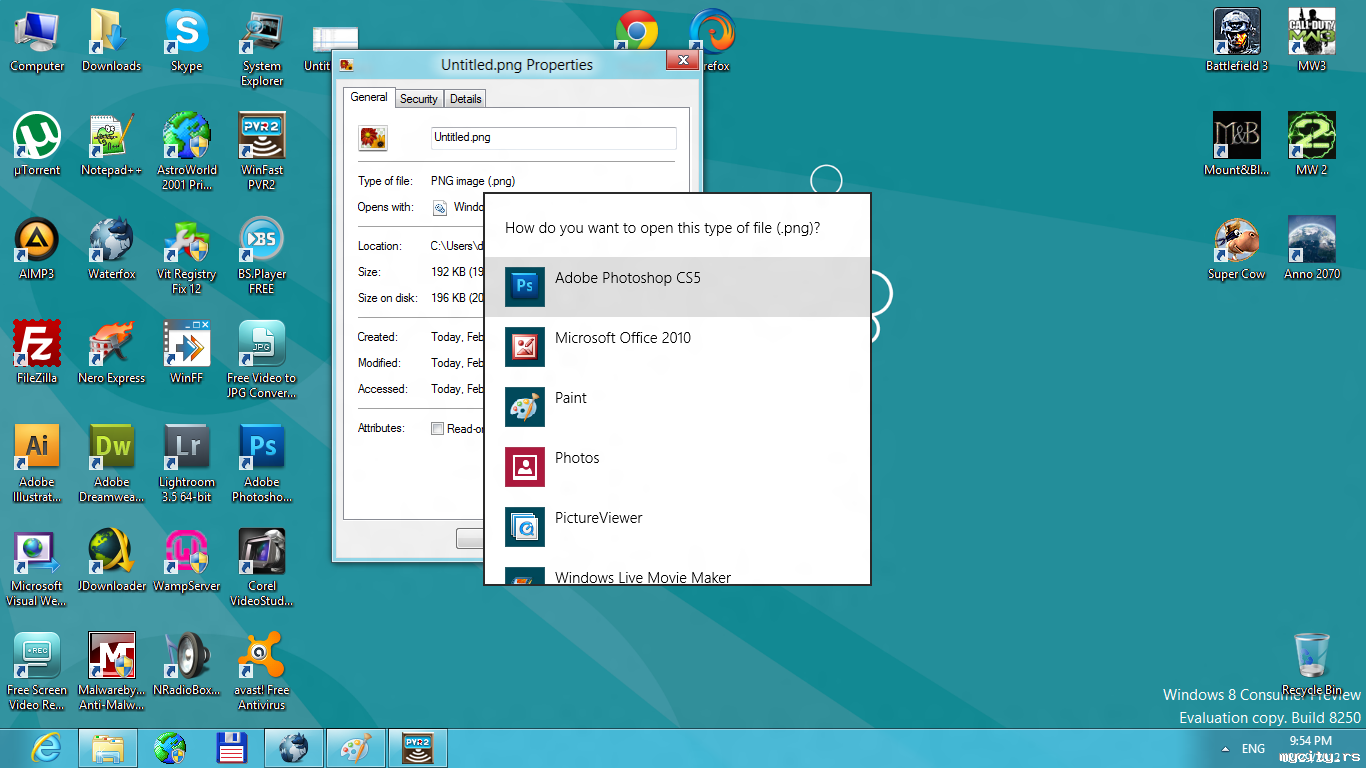Image resolution: width=1366 pixels, height=768 pixels.
Task: Click the Untitled.png file name field
Action: (553, 138)
